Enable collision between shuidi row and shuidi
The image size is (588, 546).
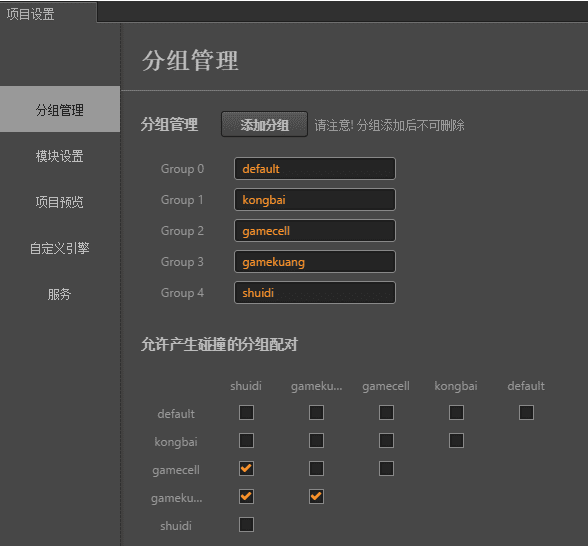tap(246, 525)
